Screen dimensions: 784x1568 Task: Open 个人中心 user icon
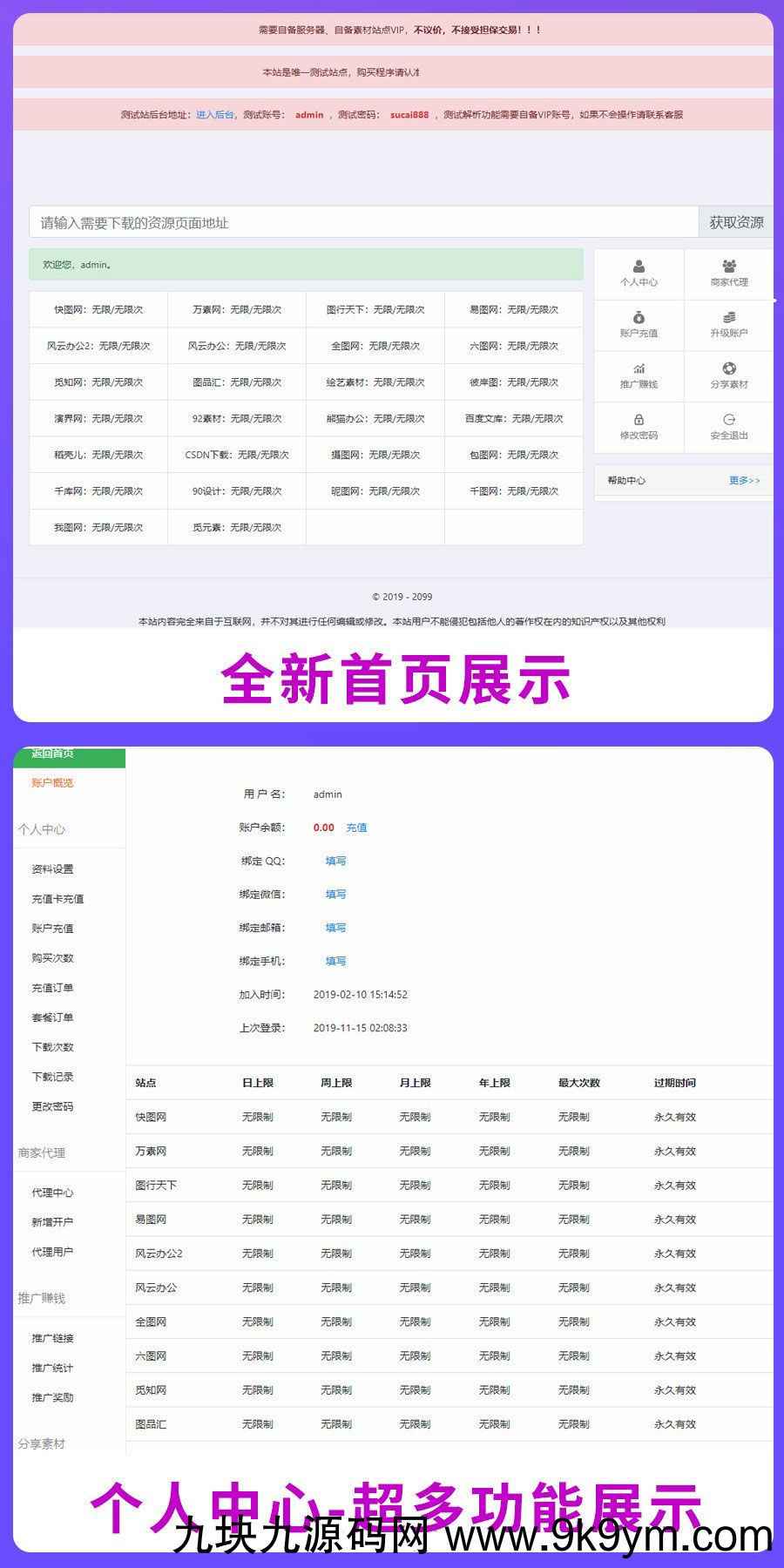pyautogui.click(x=639, y=267)
